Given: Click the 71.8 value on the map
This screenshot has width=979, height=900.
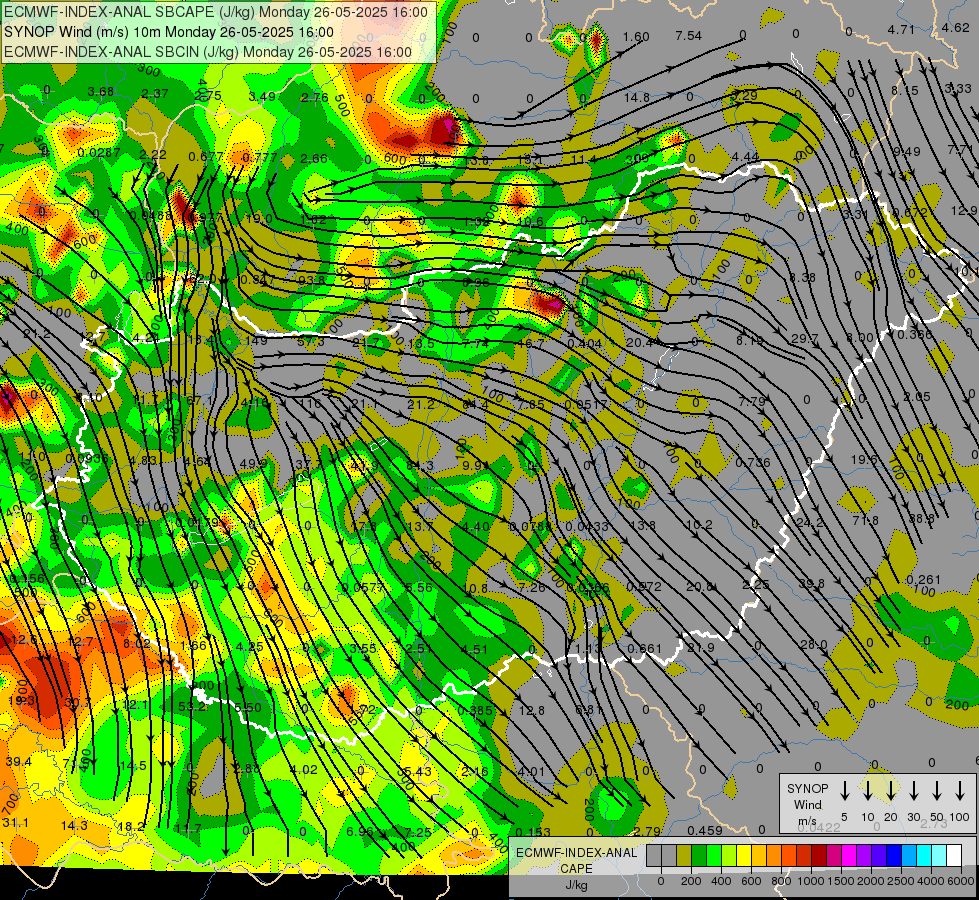Looking at the screenshot, I should click(x=865, y=520).
